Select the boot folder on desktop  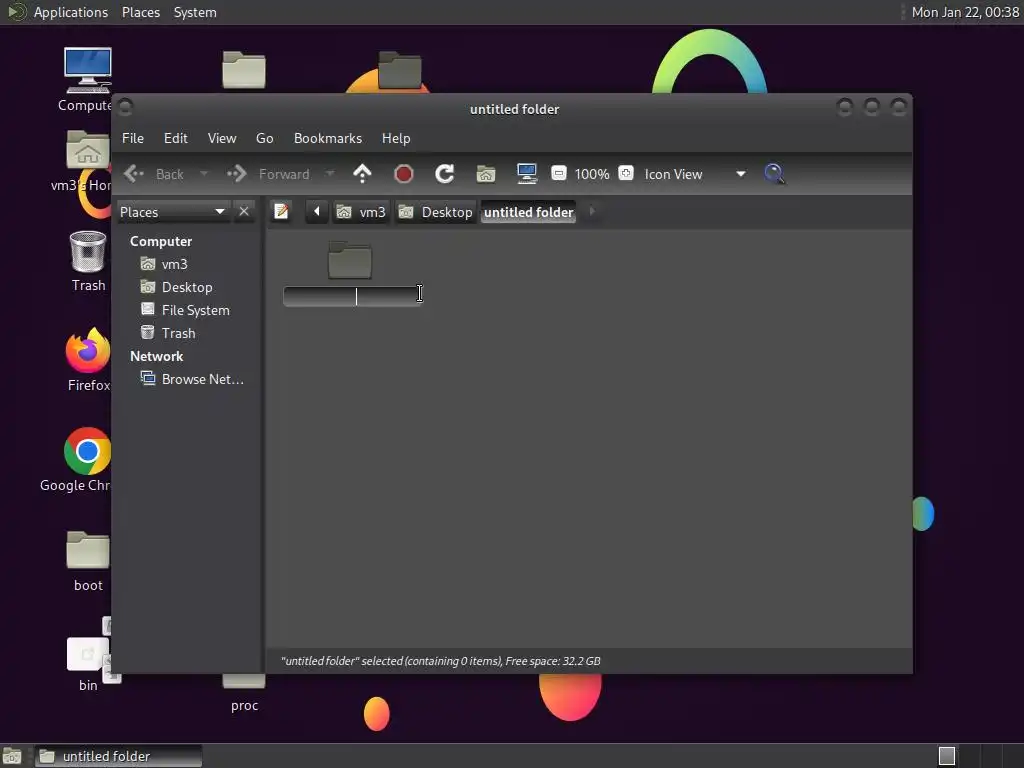(88, 550)
